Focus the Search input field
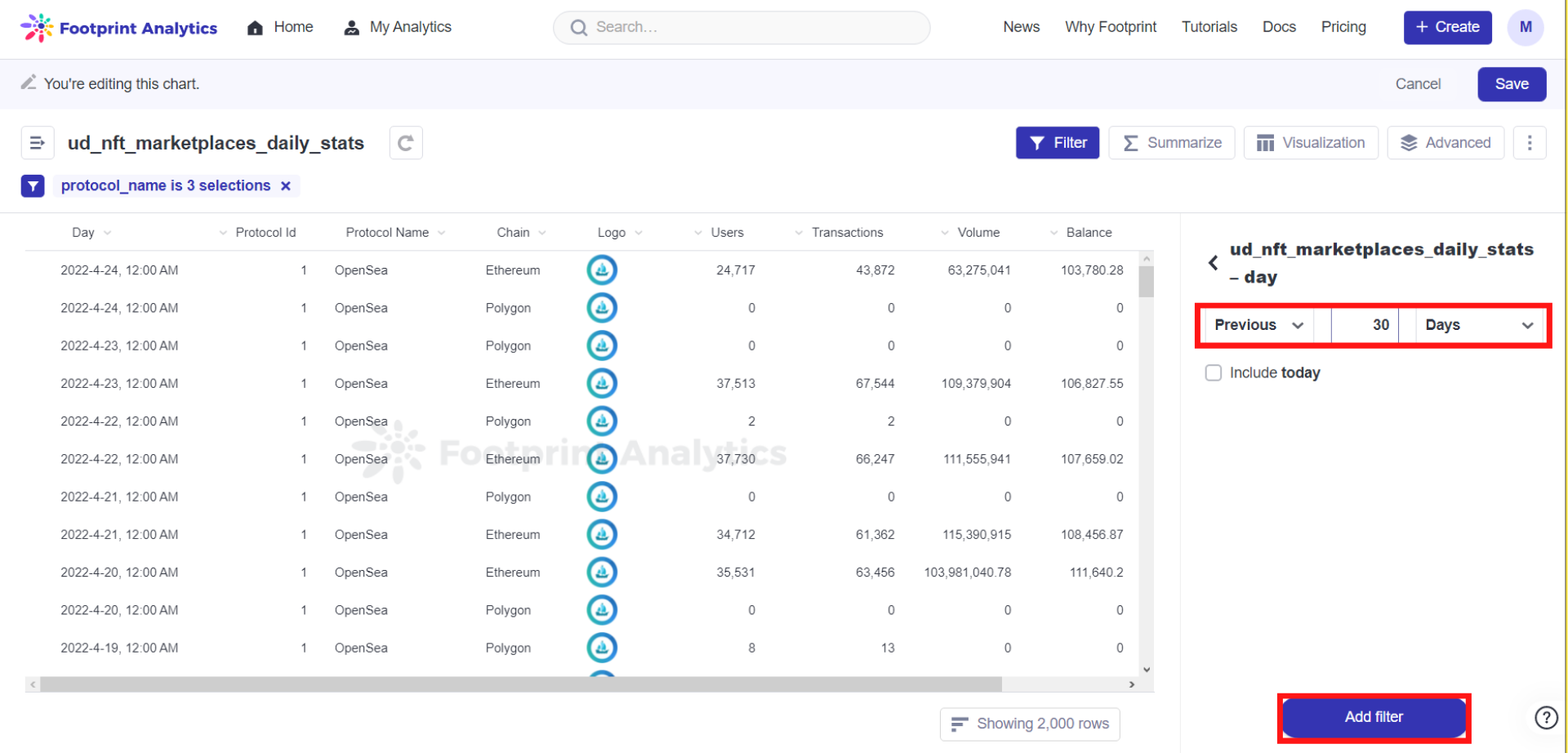1568x753 pixels. click(742, 28)
